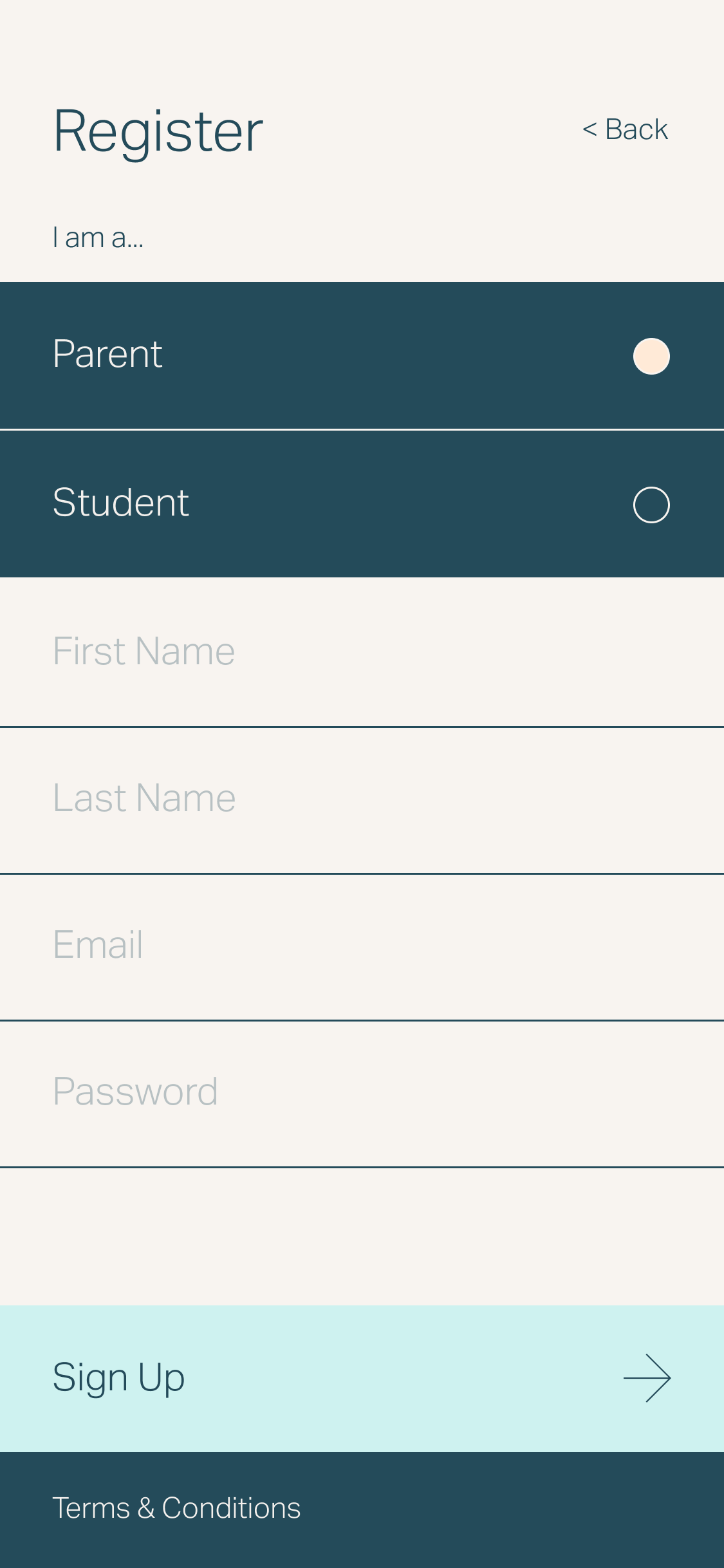Click the underline below the Password field
This screenshot has width=724, height=1568.
pos(362,1167)
